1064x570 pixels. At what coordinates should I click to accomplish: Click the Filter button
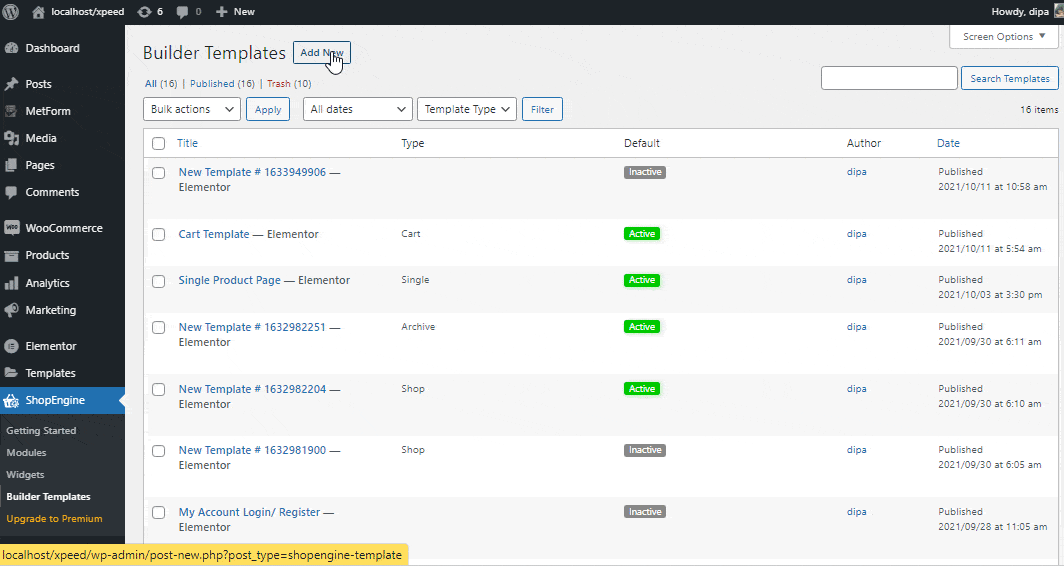pyautogui.click(x=542, y=109)
